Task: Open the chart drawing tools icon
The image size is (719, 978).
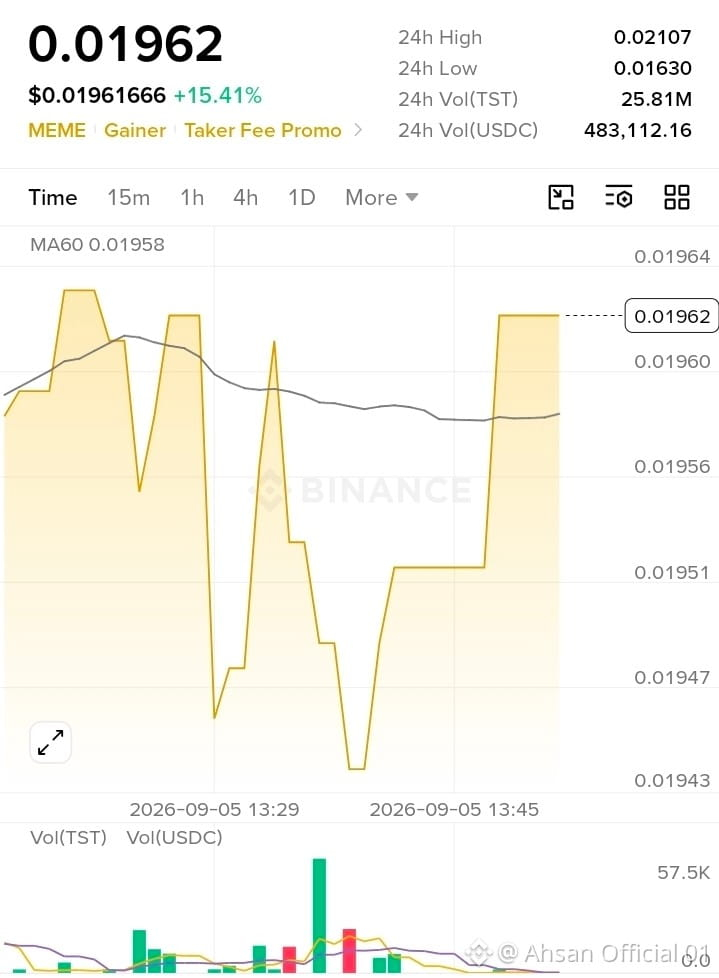Action: pos(561,197)
